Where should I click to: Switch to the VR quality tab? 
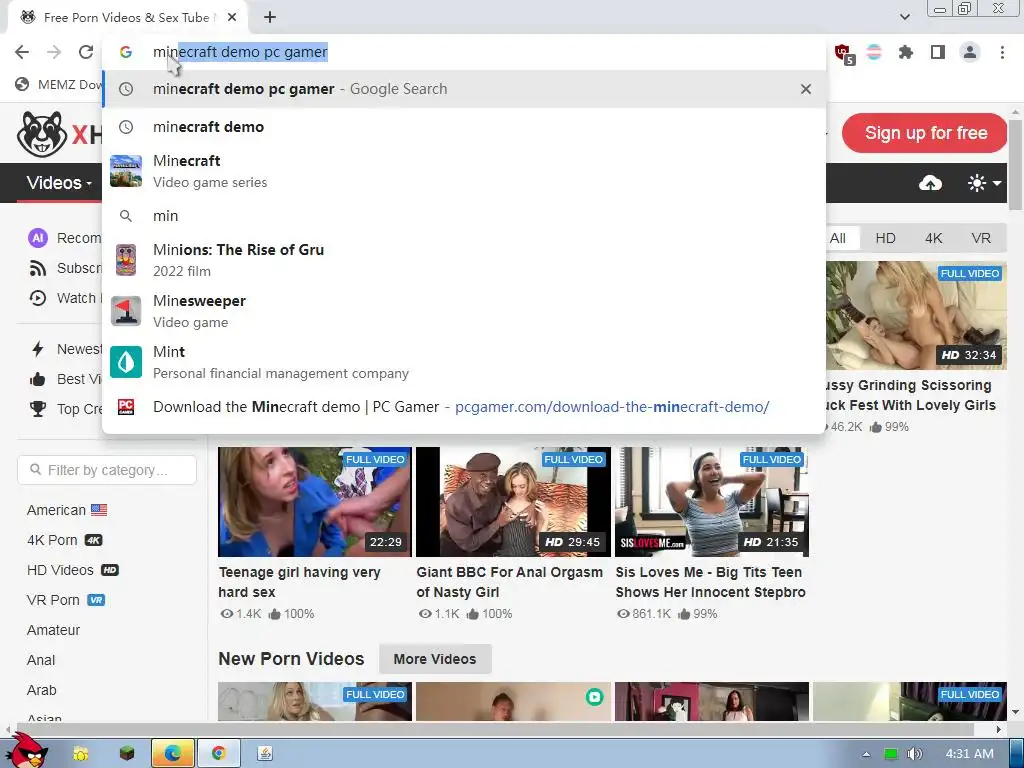coord(981,238)
